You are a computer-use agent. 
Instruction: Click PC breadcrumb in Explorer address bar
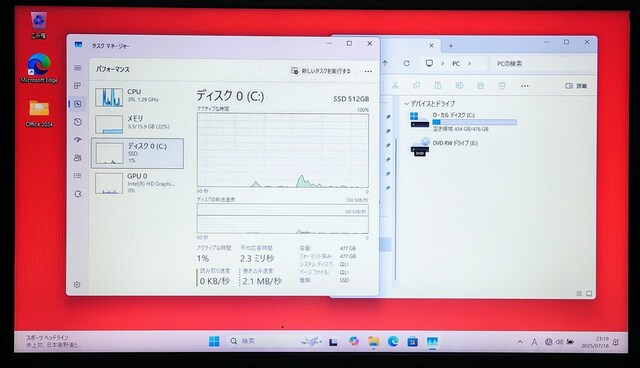pyautogui.click(x=456, y=64)
